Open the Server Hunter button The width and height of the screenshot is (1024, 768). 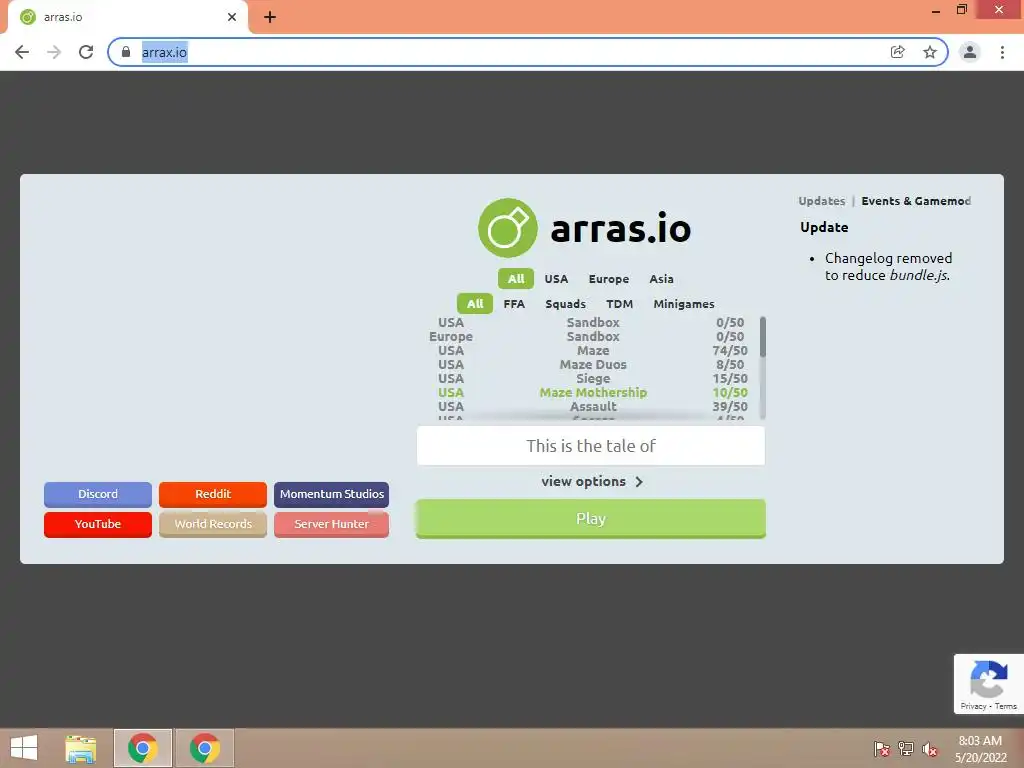(332, 524)
